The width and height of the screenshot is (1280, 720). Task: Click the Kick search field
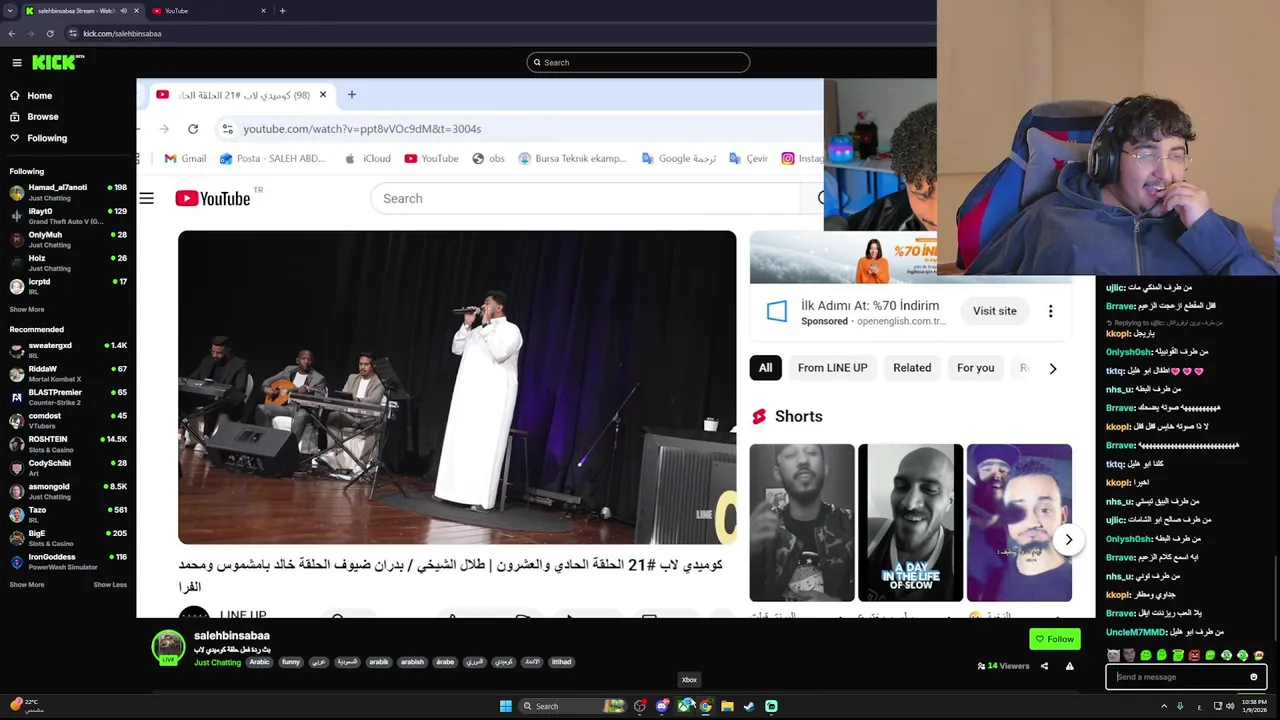(638, 62)
